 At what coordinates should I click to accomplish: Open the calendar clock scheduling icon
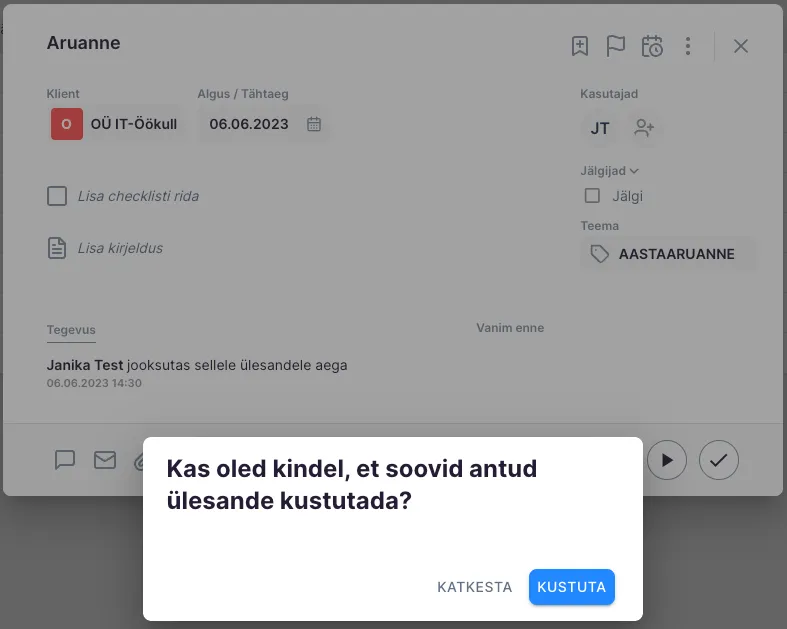(x=652, y=46)
